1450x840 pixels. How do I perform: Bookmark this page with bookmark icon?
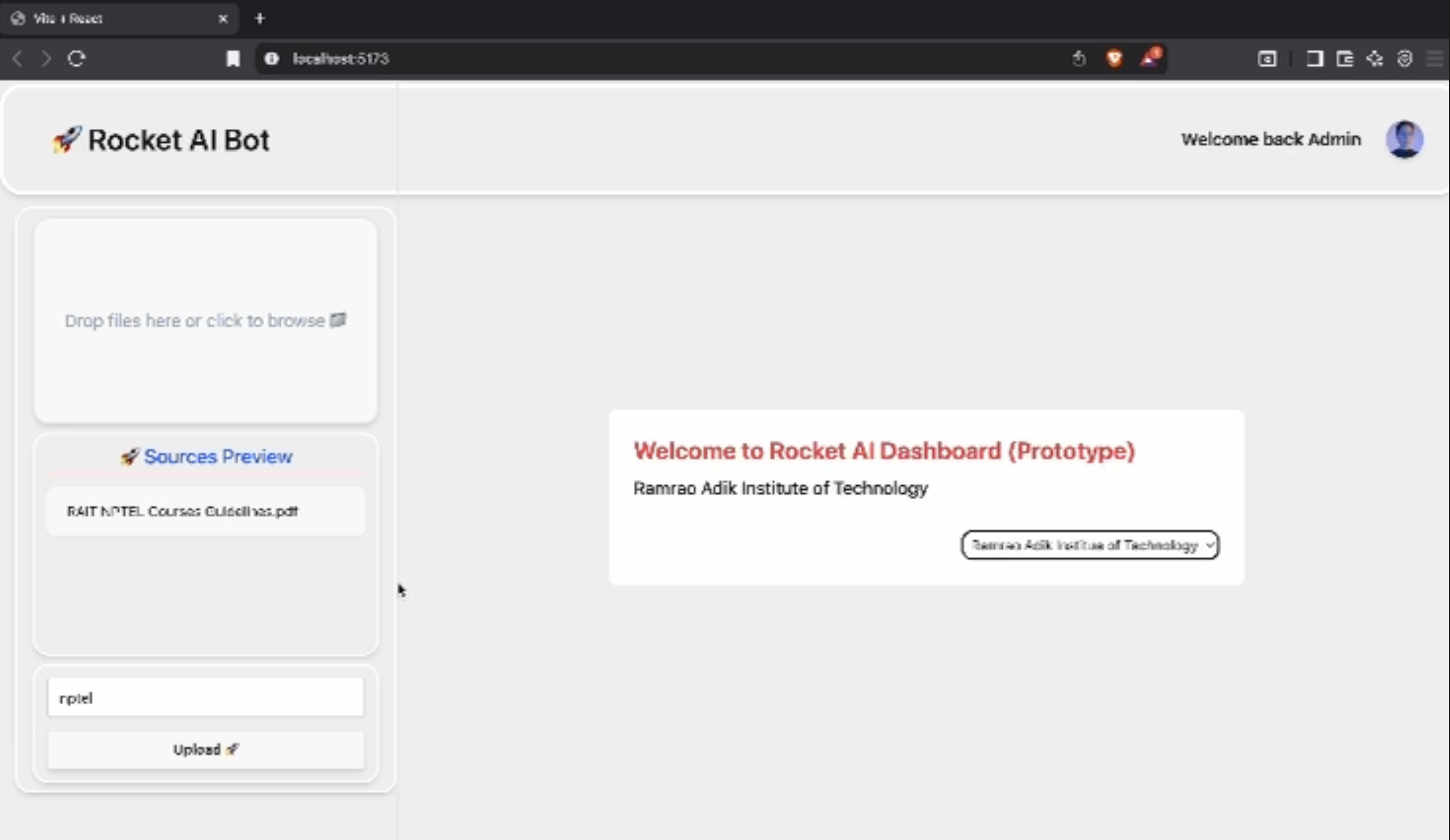tap(233, 58)
